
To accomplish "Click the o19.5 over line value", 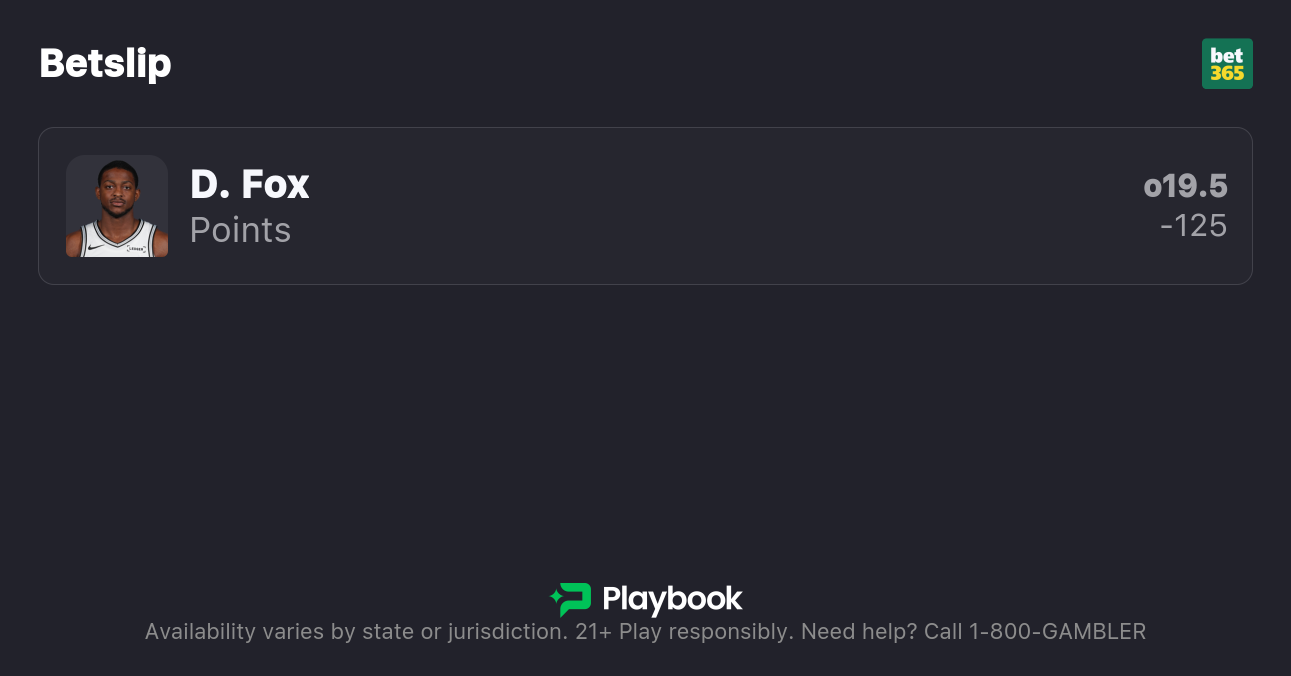I will pyautogui.click(x=1185, y=186).
